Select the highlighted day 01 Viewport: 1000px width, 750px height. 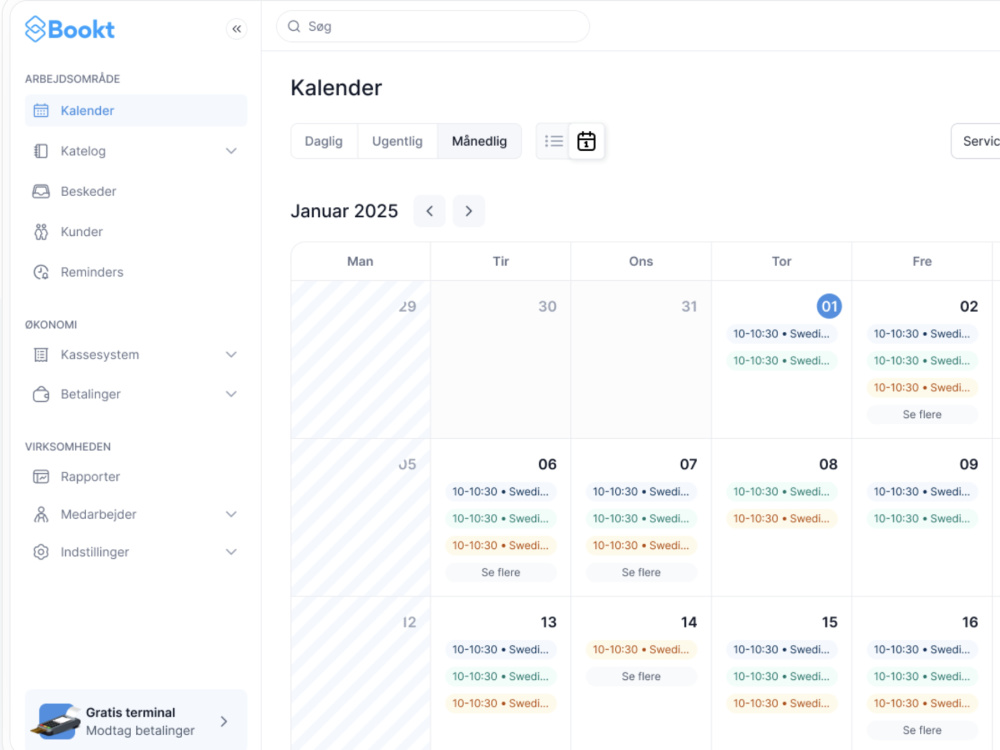(x=829, y=306)
